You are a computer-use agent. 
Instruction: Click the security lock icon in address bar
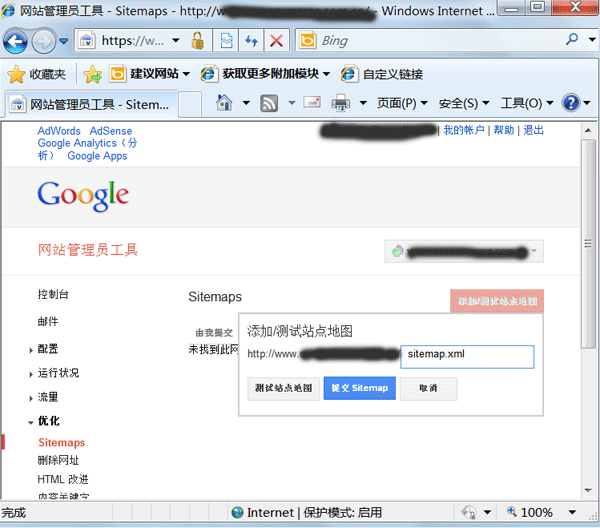(x=198, y=42)
